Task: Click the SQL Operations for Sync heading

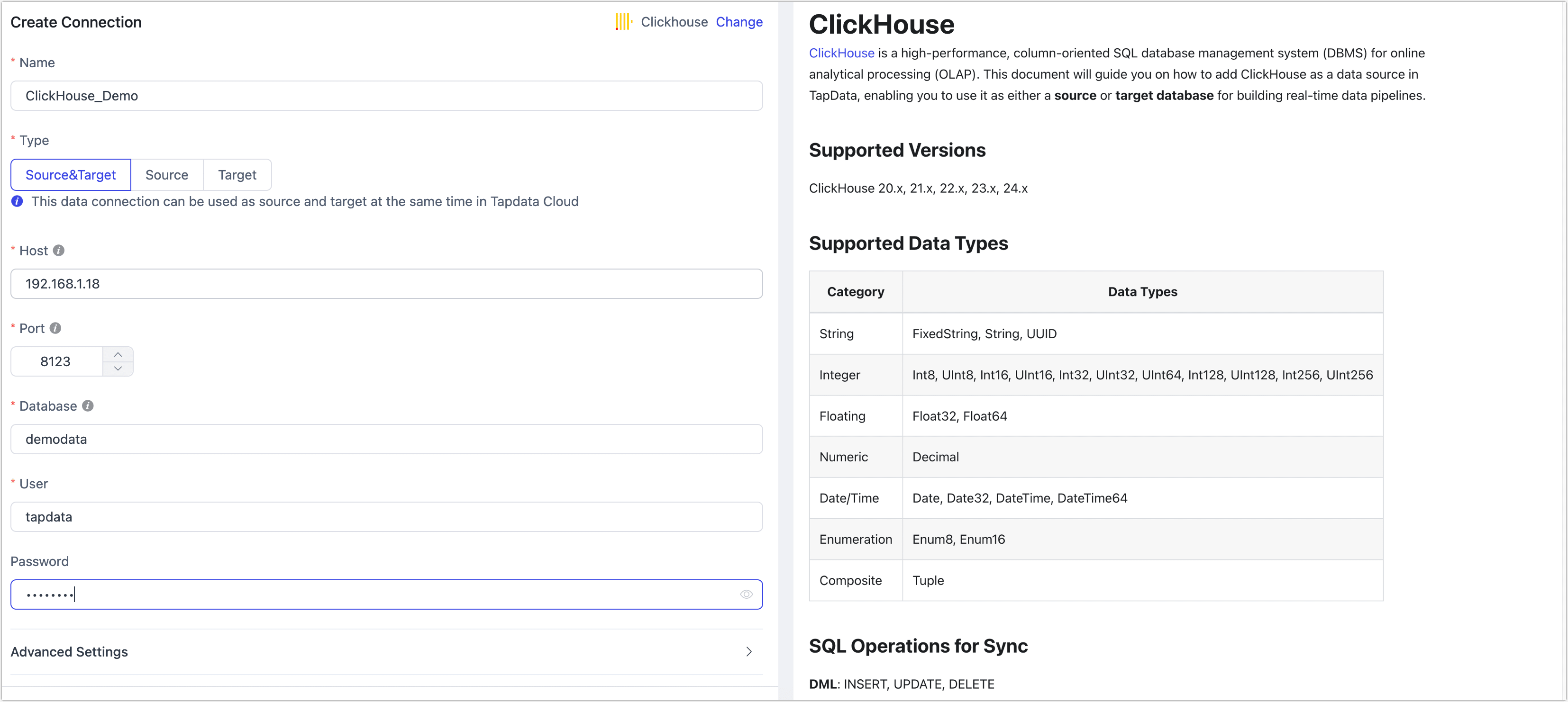Action: (x=918, y=646)
